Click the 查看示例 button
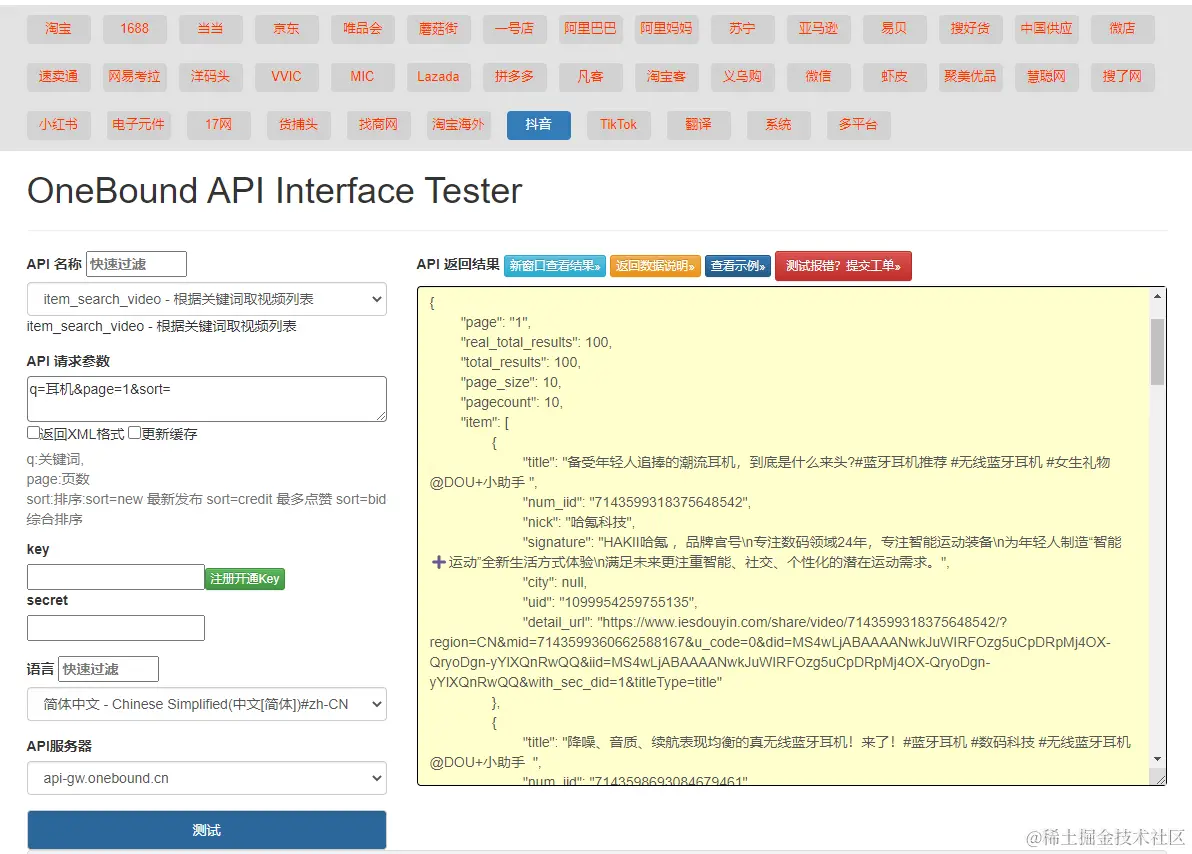This screenshot has width=1192, height=854. 738,266
